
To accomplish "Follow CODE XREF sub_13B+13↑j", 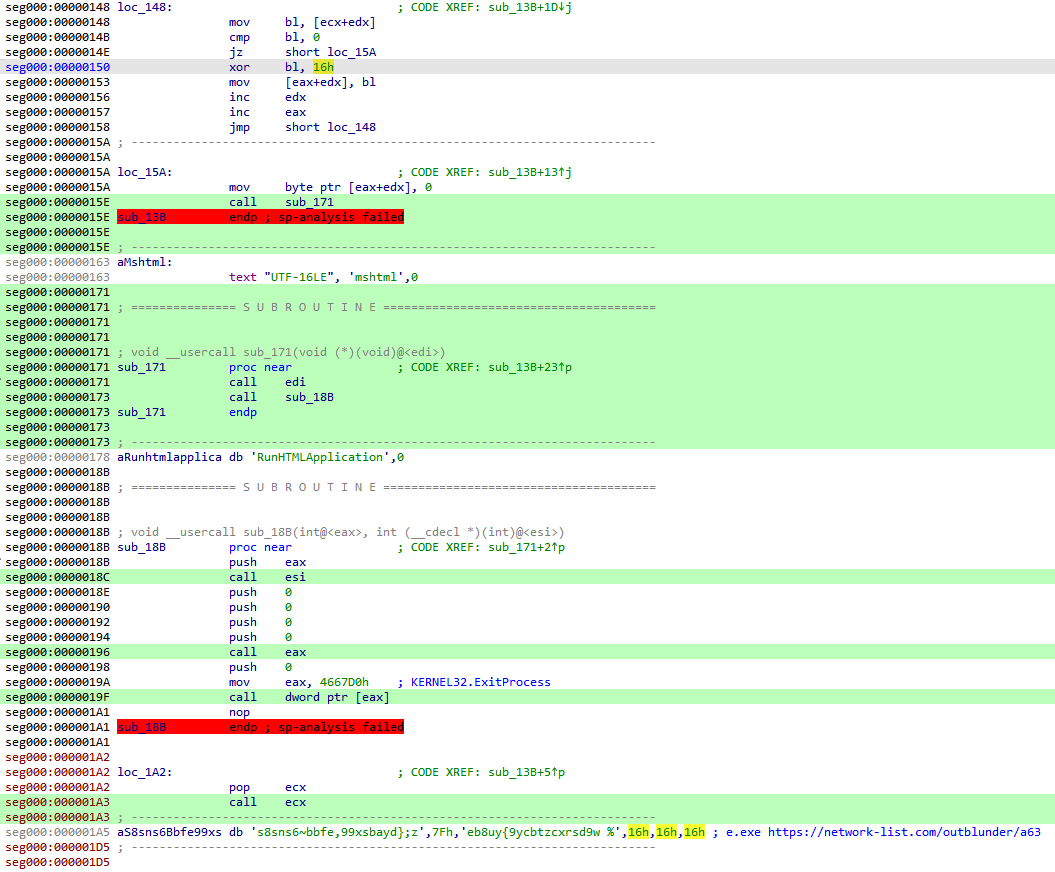I will pyautogui.click(x=530, y=172).
